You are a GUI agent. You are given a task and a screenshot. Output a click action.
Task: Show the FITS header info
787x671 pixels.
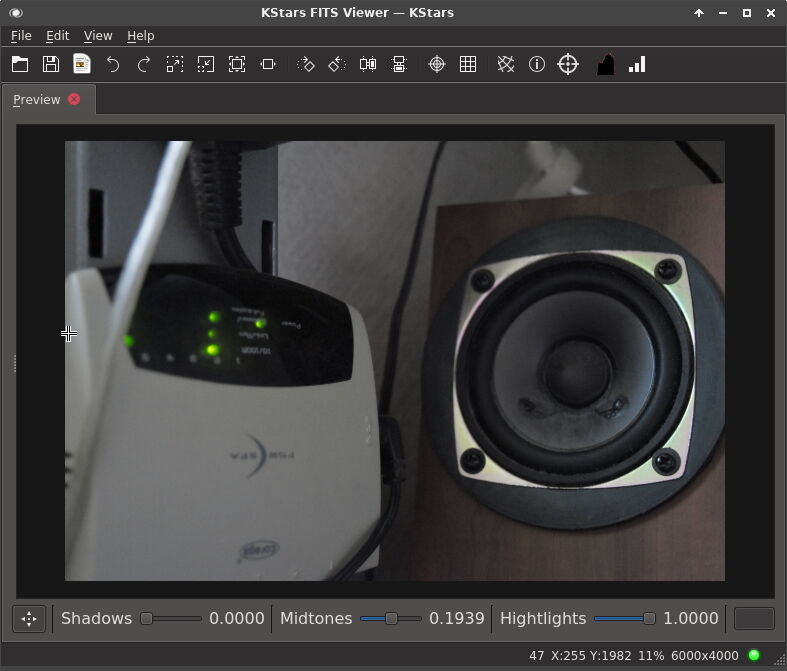(x=537, y=64)
